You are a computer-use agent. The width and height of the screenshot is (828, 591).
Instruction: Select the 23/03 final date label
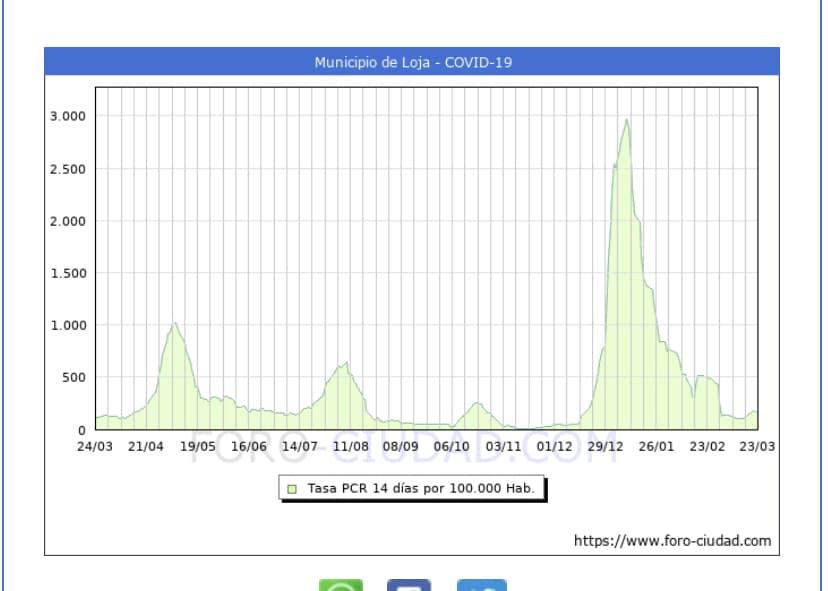(x=757, y=446)
